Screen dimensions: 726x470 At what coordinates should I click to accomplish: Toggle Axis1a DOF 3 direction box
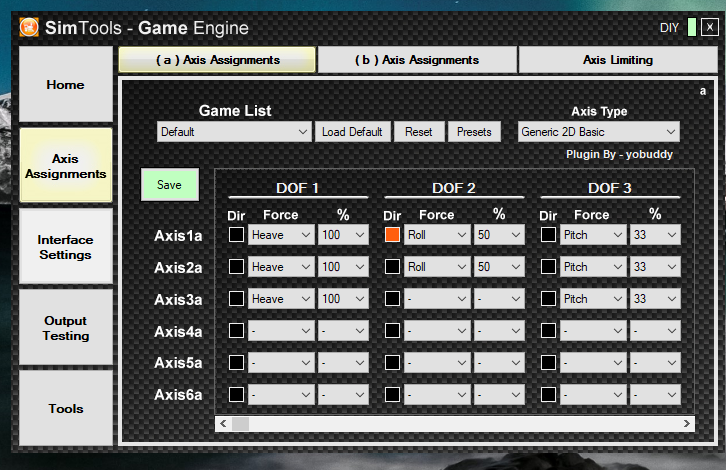[548, 235]
